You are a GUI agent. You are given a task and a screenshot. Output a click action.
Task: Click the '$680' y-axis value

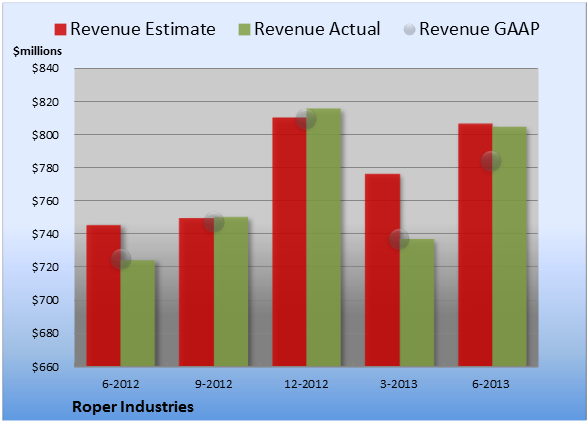45,333
